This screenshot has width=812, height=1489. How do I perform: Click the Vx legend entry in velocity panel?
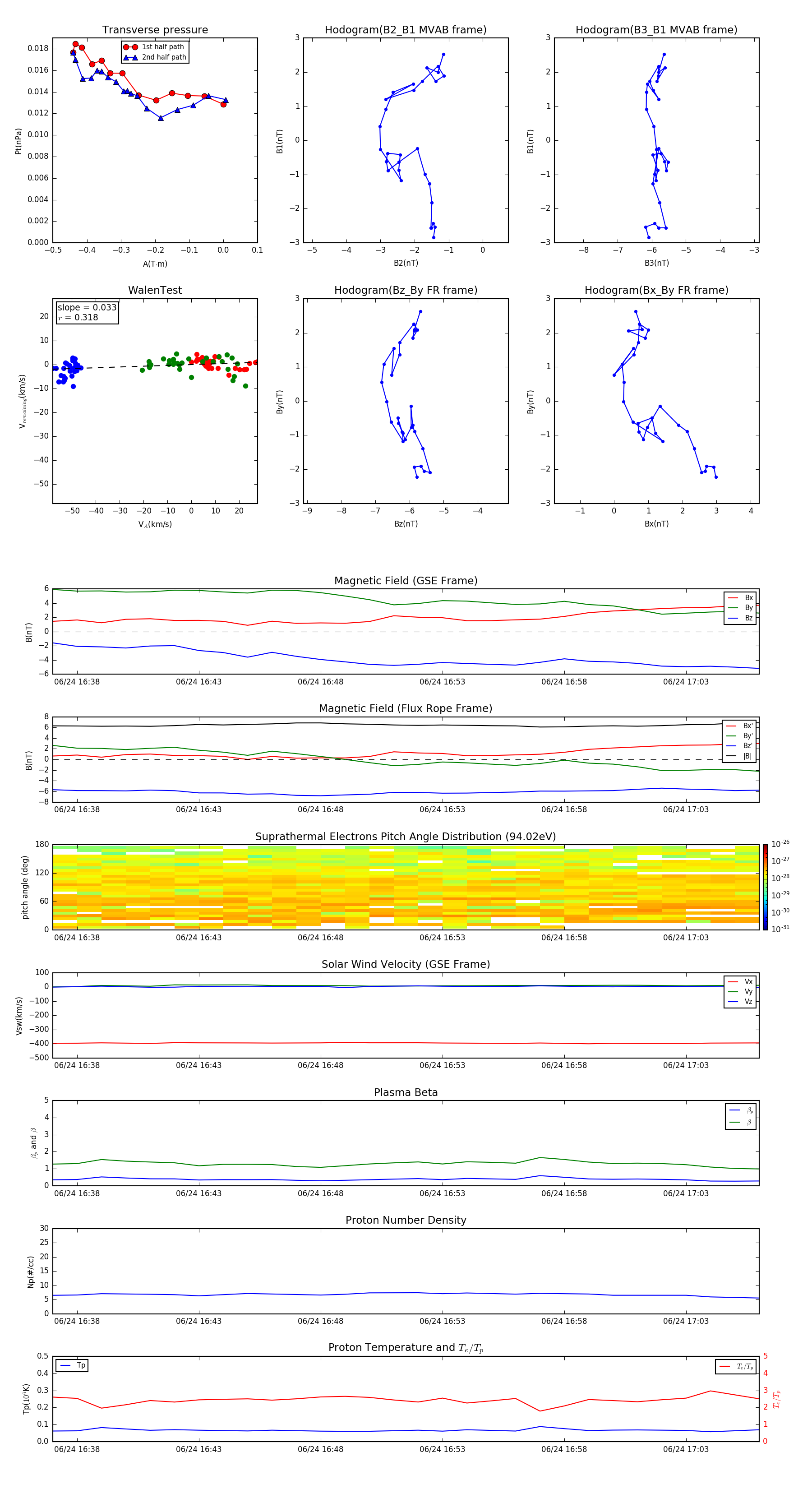(x=740, y=981)
